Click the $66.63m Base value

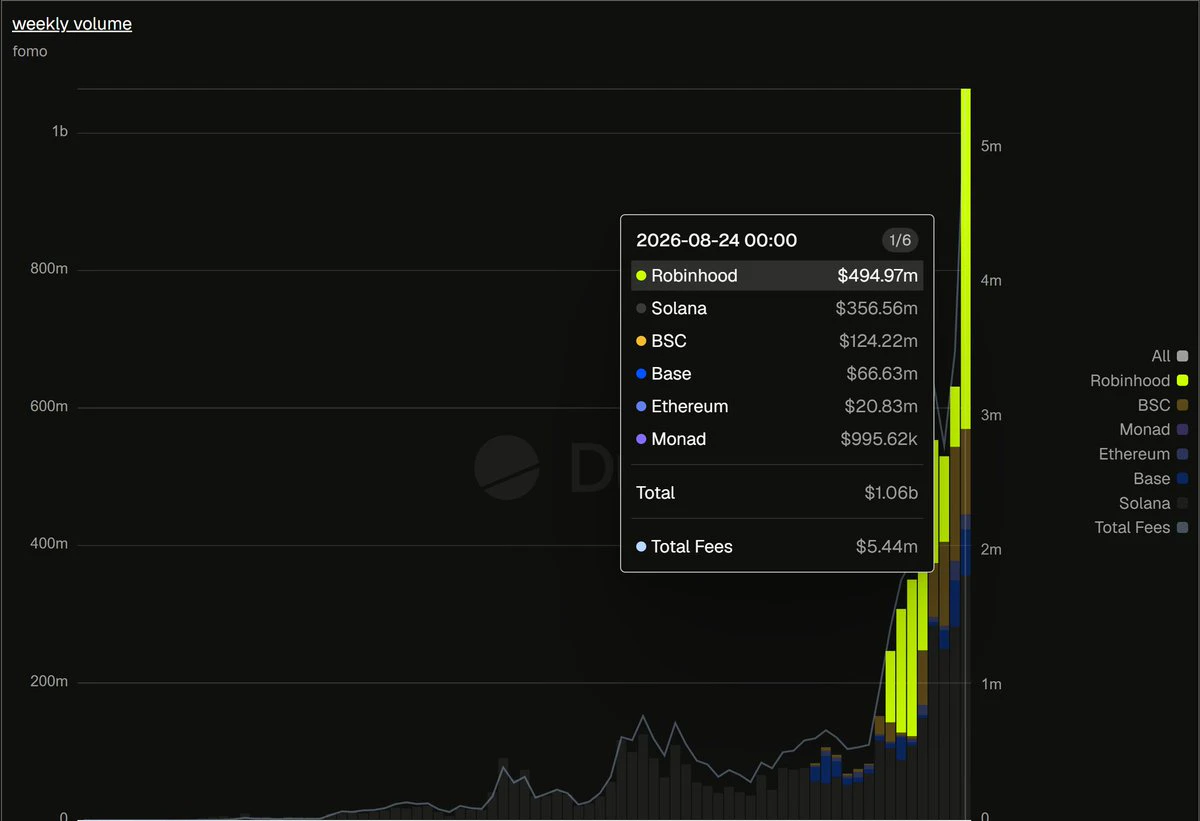(x=882, y=374)
